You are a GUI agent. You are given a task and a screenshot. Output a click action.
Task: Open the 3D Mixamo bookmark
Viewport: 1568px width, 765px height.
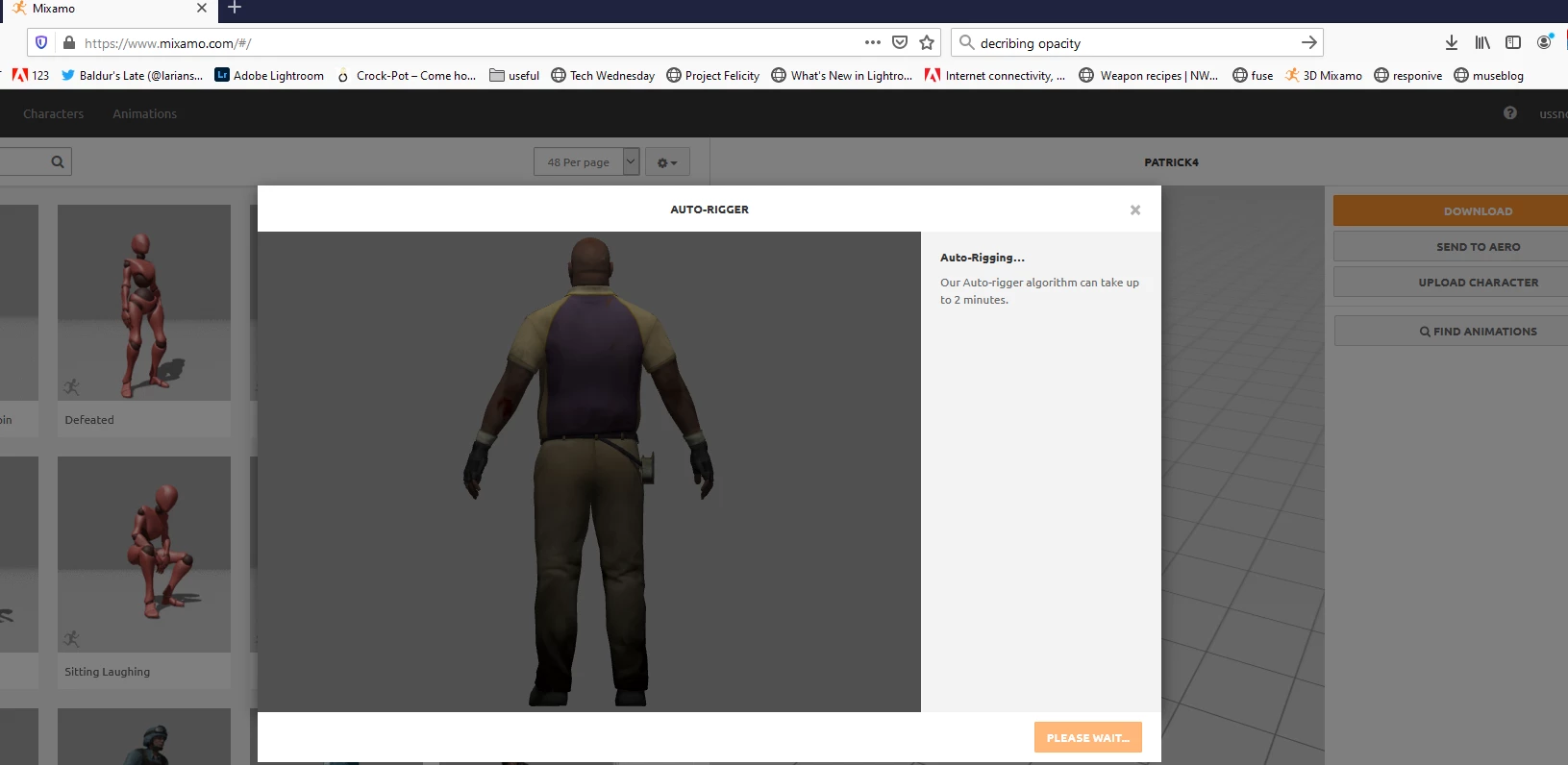[1324, 75]
